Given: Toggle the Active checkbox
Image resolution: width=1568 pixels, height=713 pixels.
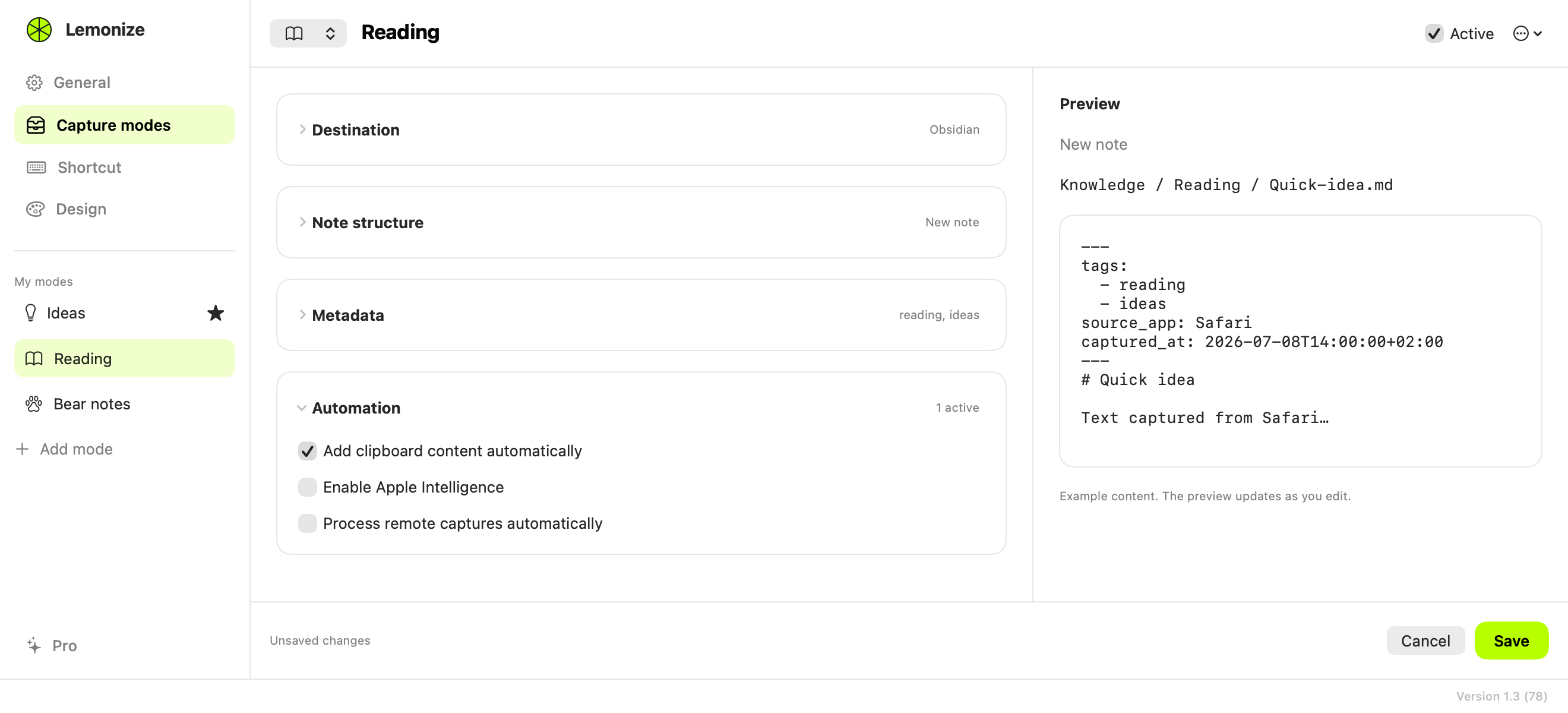Looking at the screenshot, I should pyautogui.click(x=1434, y=33).
